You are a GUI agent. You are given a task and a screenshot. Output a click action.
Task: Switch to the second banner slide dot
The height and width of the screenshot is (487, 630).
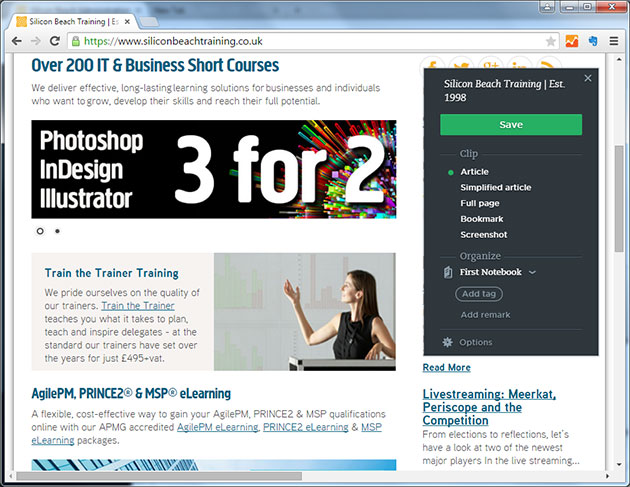57,231
